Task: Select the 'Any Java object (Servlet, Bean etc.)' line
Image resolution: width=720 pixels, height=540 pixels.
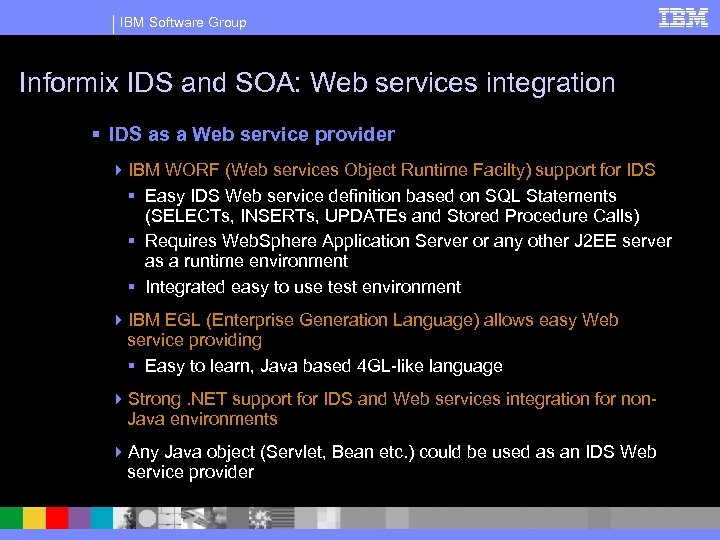Action: (x=392, y=462)
